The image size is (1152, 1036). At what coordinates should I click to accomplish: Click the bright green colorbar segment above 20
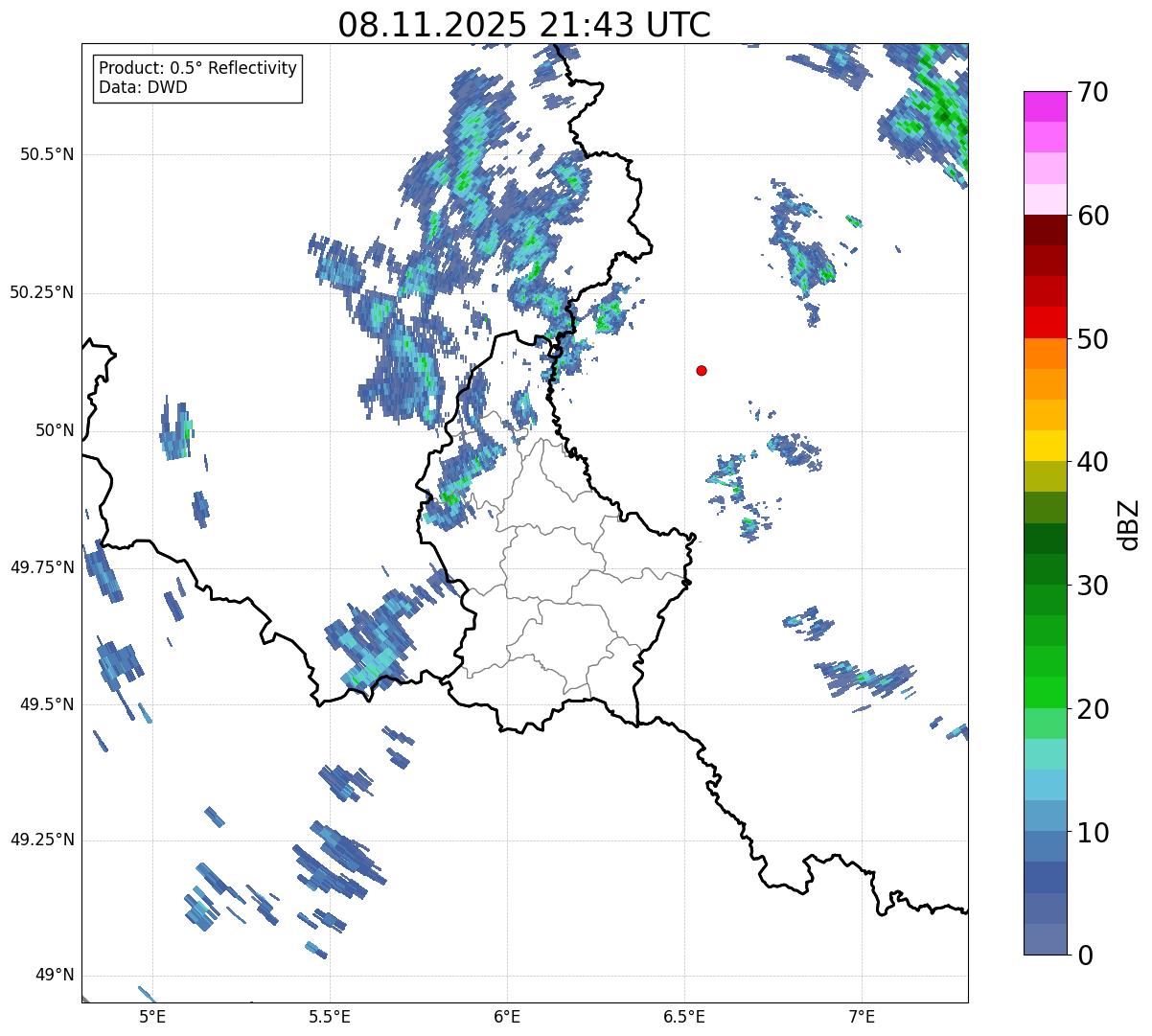[1044, 693]
